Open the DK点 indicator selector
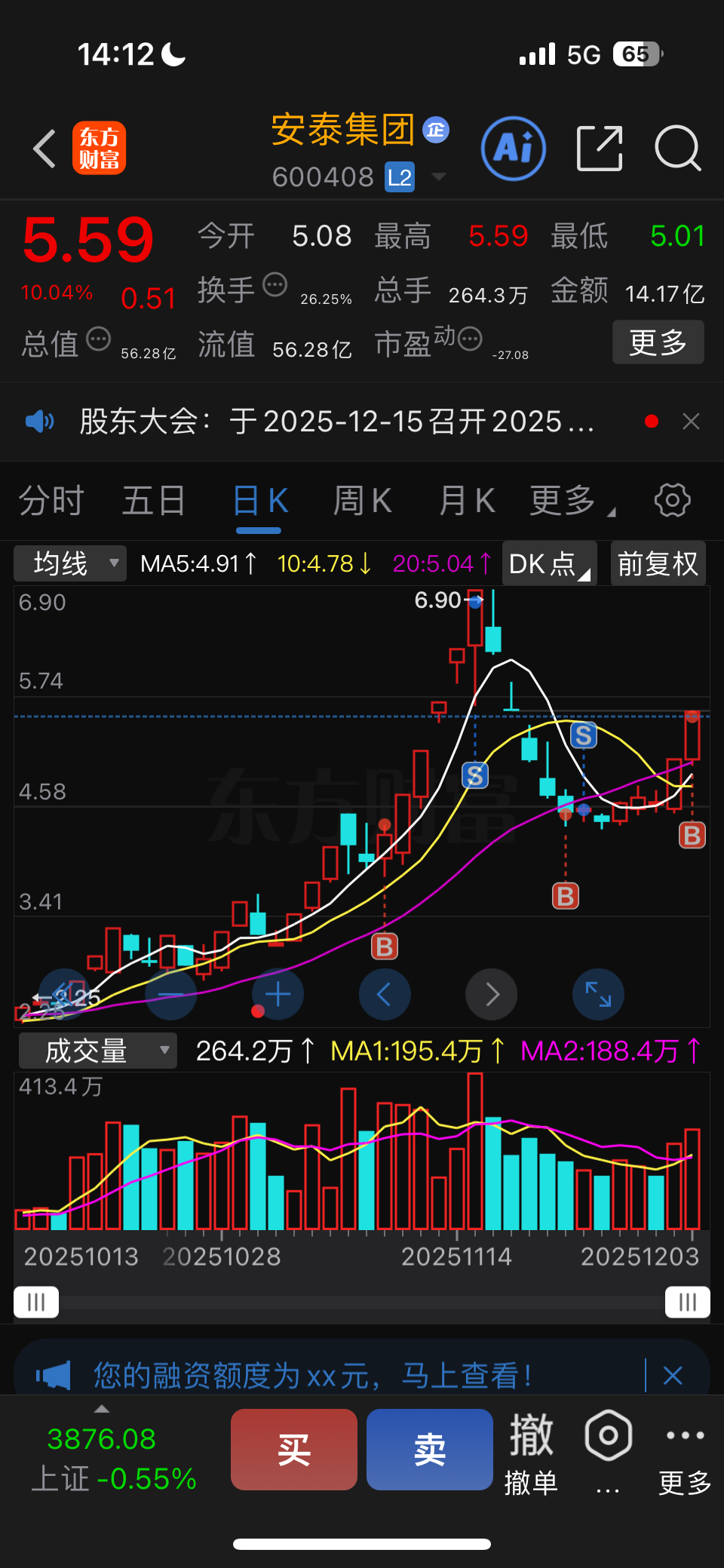This screenshot has height=1568, width=724. pos(549,563)
